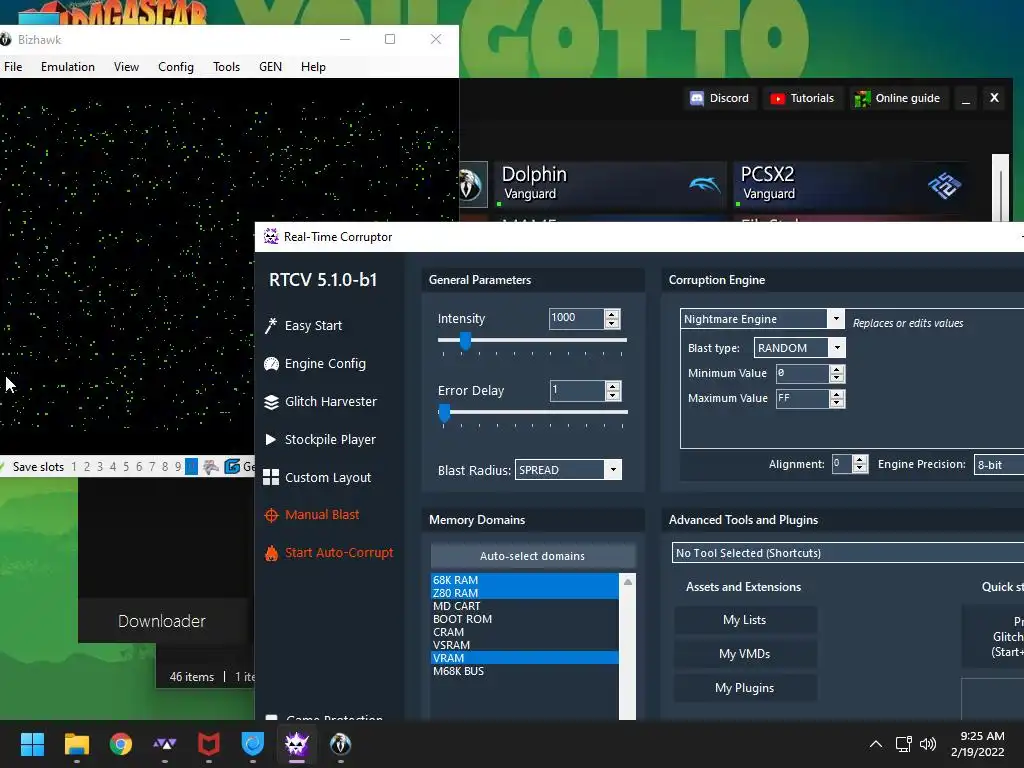This screenshot has height=768, width=1024.
Task: Open View menu in Bizhawk
Action: (126, 67)
